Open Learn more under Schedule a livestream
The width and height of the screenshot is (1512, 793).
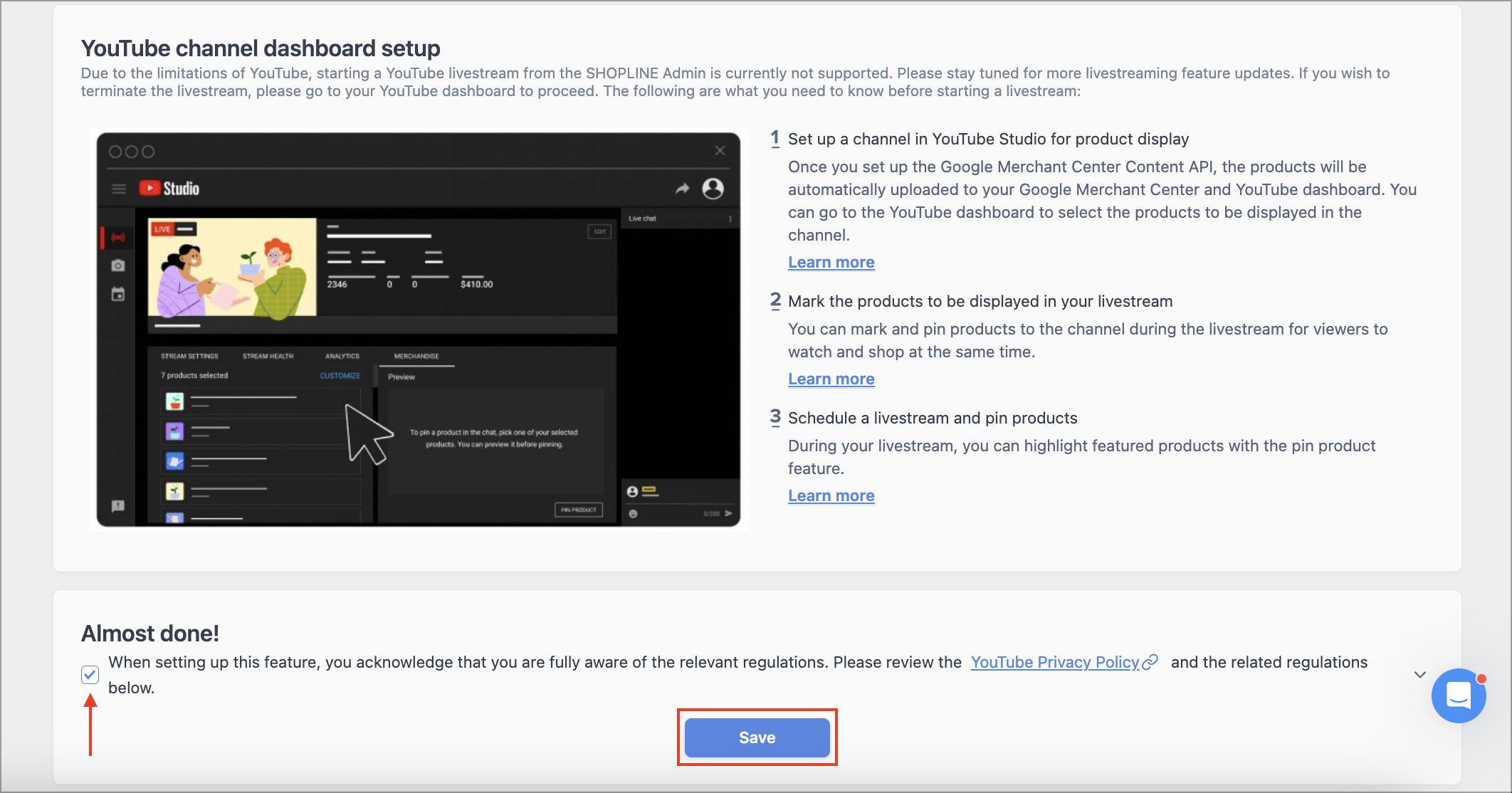pyautogui.click(x=831, y=495)
